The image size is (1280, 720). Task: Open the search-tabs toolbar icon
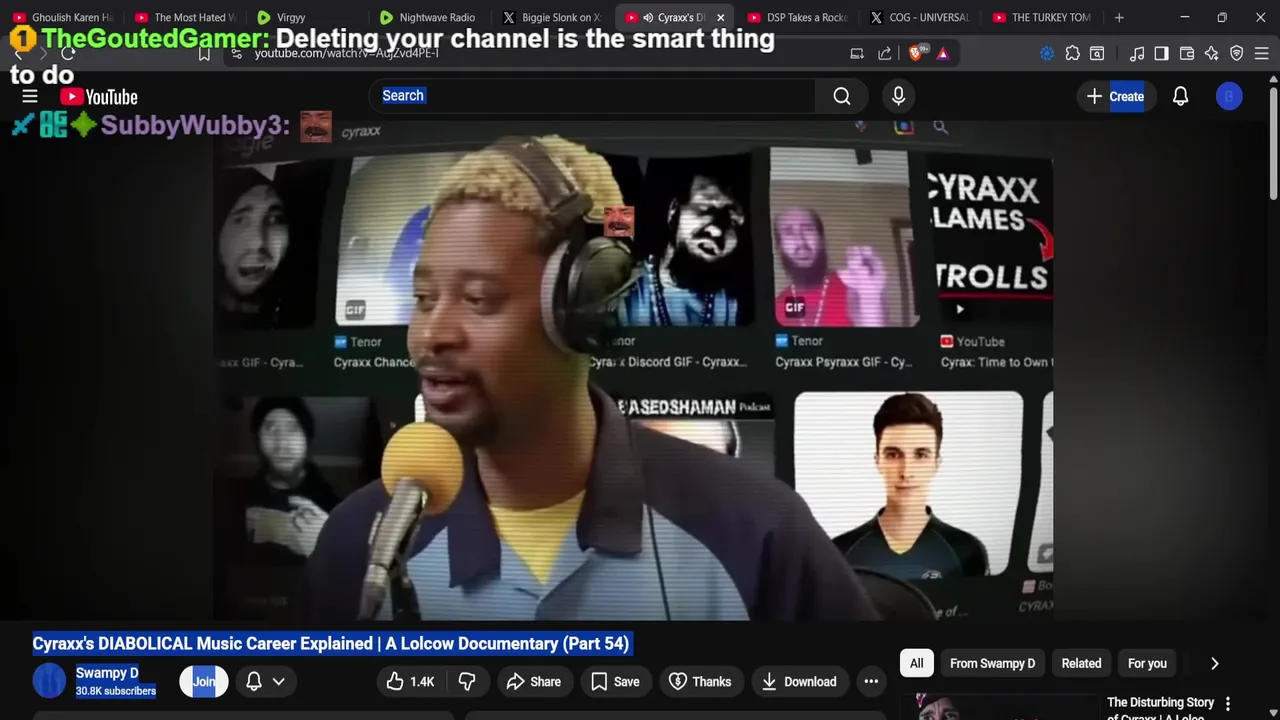pos(1097,53)
